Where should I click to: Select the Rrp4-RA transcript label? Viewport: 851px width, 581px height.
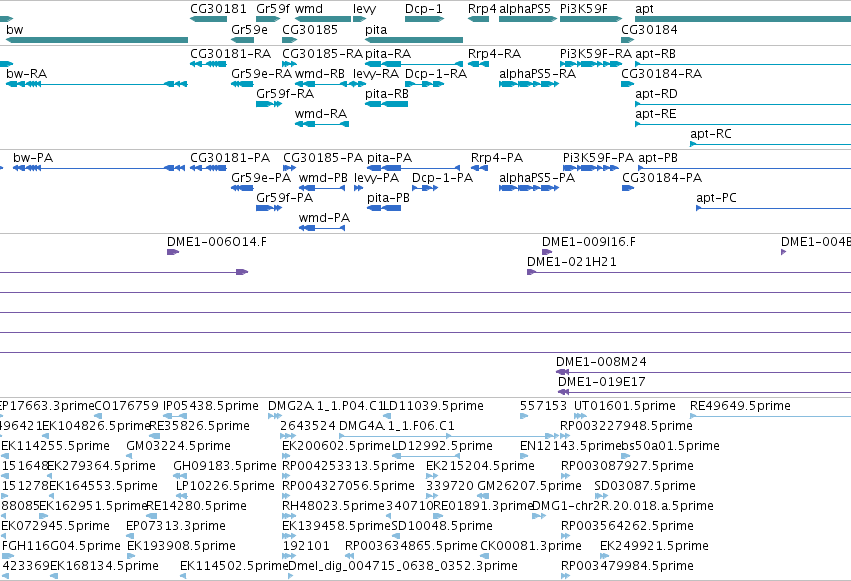tap(494, 53)
